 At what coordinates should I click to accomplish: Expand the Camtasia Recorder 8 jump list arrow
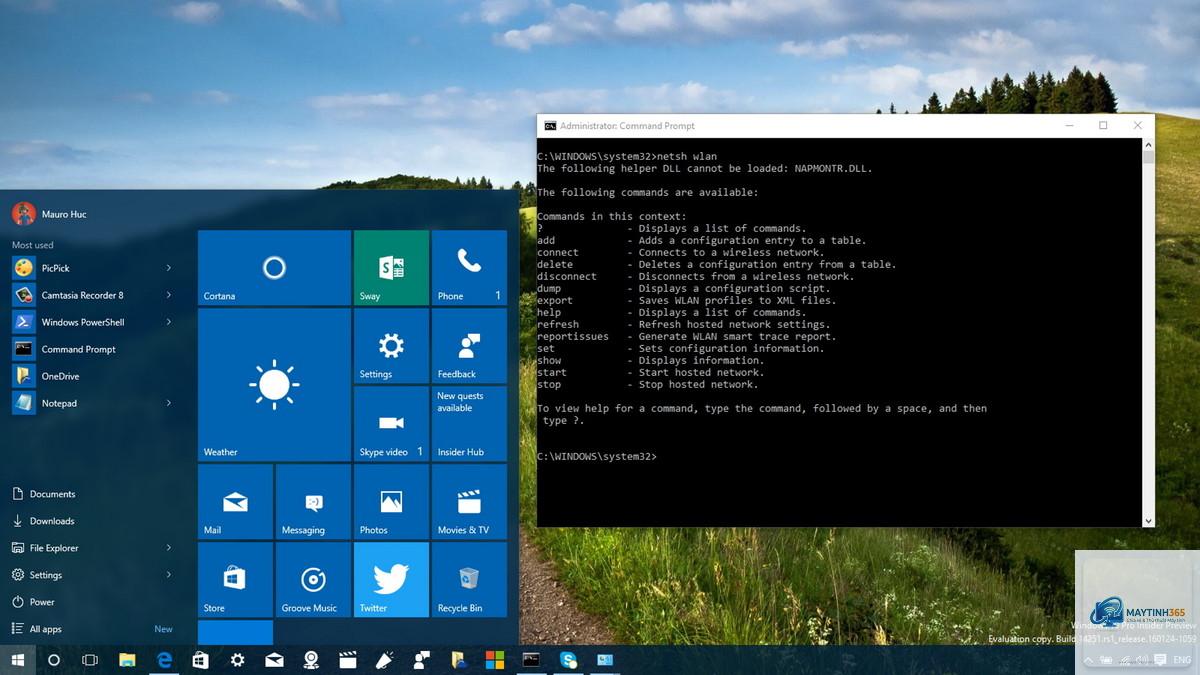click(x=168, y=295)
